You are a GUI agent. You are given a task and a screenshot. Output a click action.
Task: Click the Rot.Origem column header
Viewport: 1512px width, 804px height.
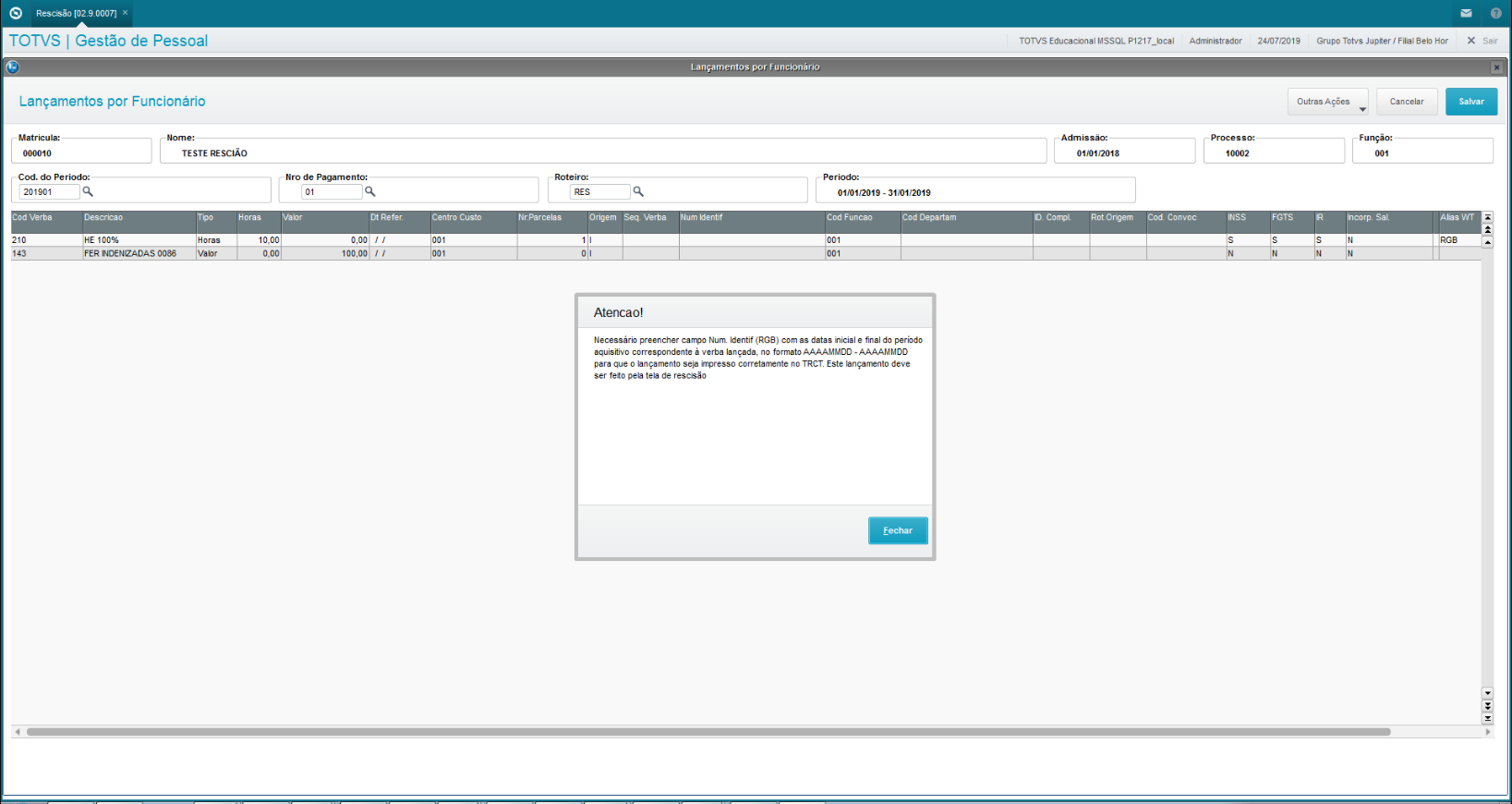pos(1118,222)
